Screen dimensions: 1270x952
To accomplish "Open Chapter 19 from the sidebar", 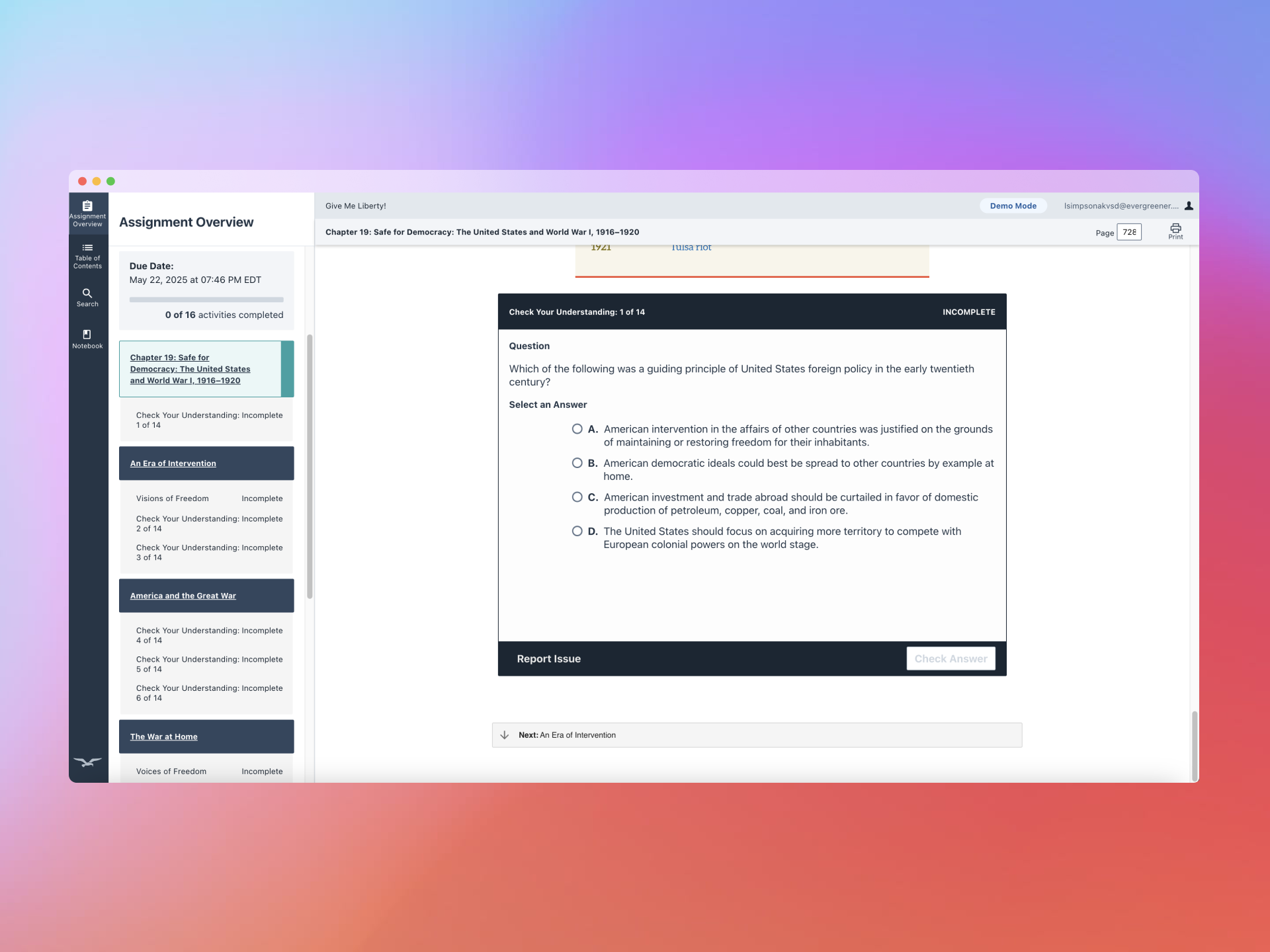I will (190, 369).
